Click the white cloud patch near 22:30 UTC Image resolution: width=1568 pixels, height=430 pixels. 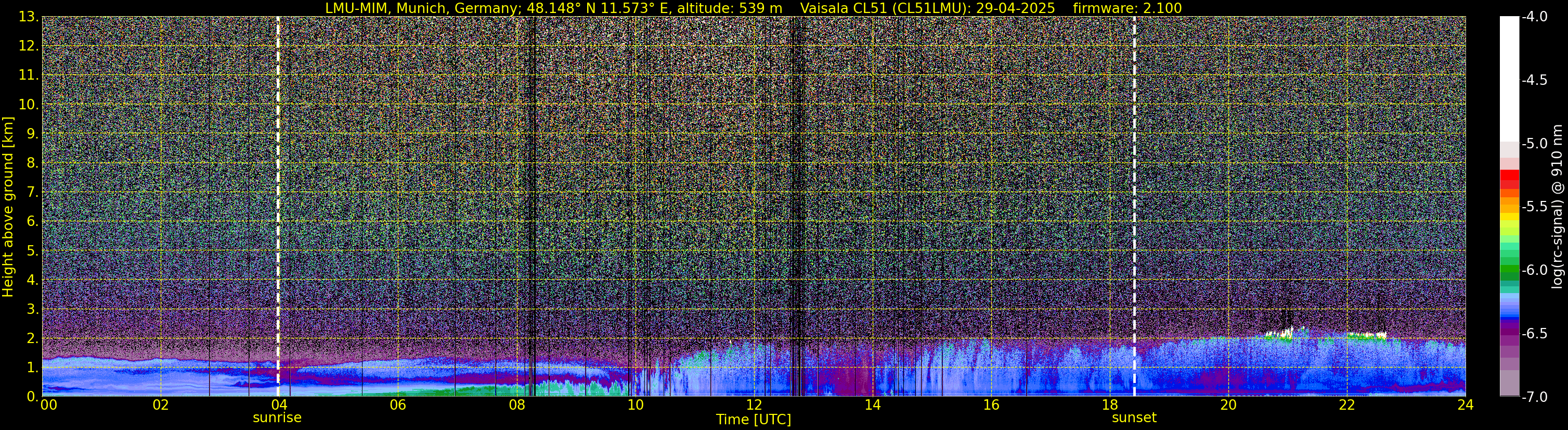pos(1367,334)
